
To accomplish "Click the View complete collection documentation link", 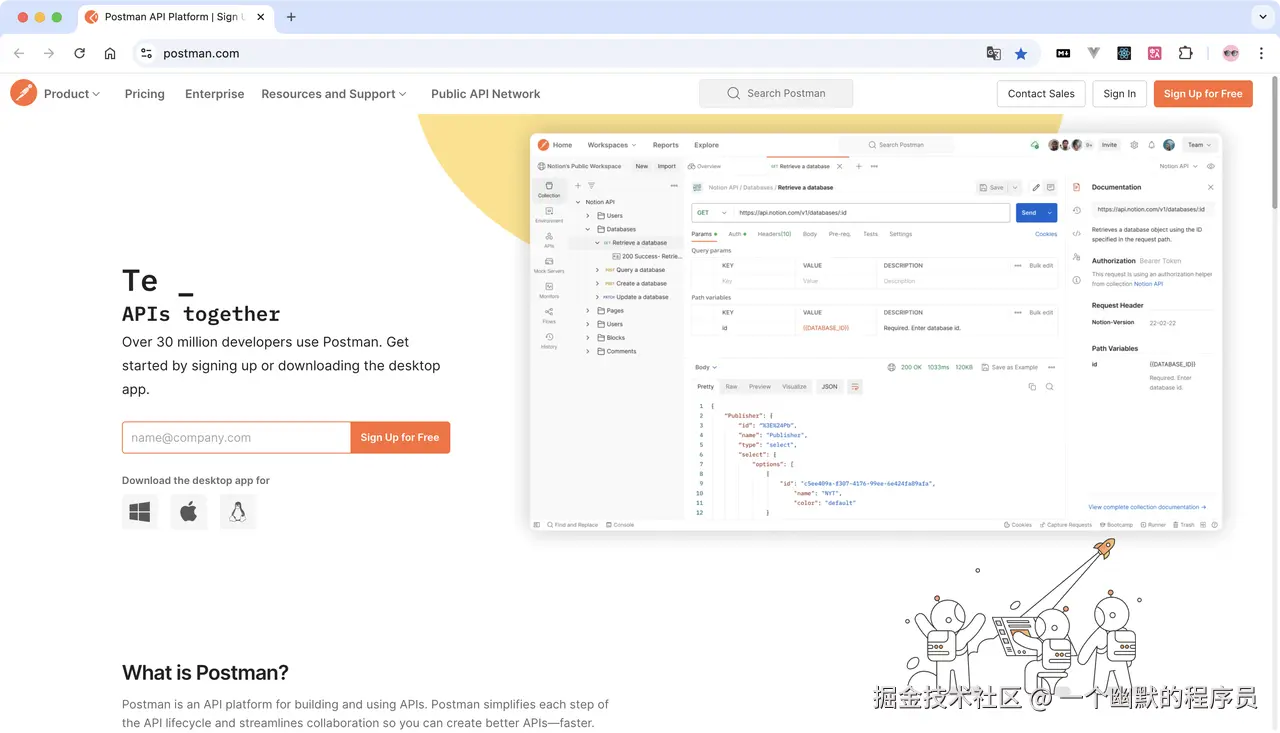I will 1146,507.
